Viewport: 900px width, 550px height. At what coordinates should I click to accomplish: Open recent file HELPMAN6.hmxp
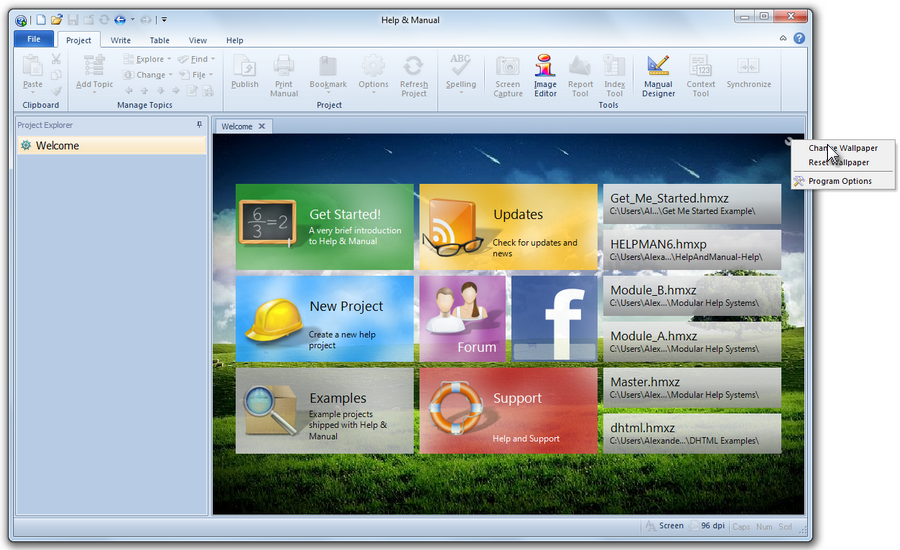pos(692,250)
